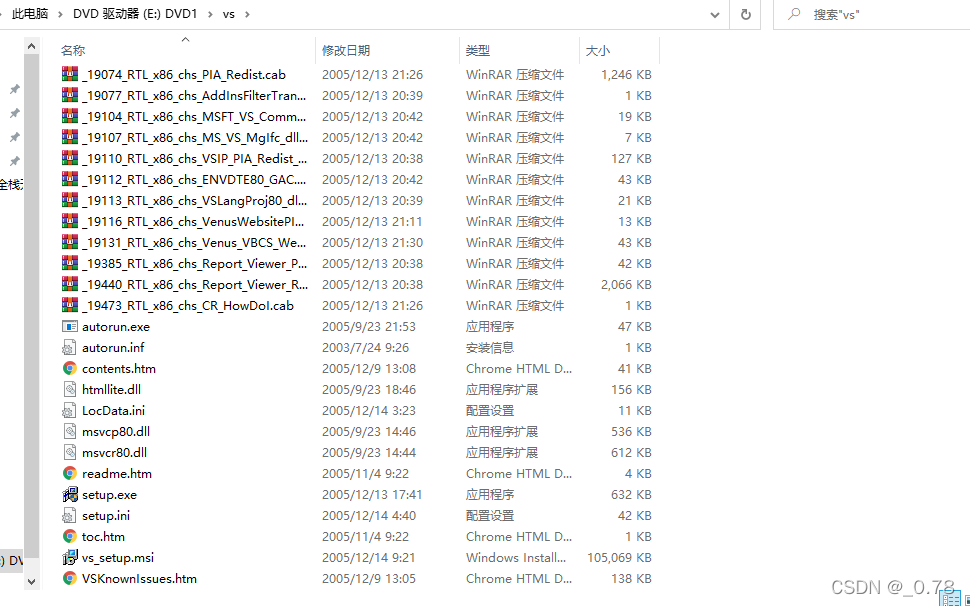Click the 105,069 KB size value
Image resolution: width=970 pixels, height=606 pixels.
pyautogui.click(x=619, y=558)
